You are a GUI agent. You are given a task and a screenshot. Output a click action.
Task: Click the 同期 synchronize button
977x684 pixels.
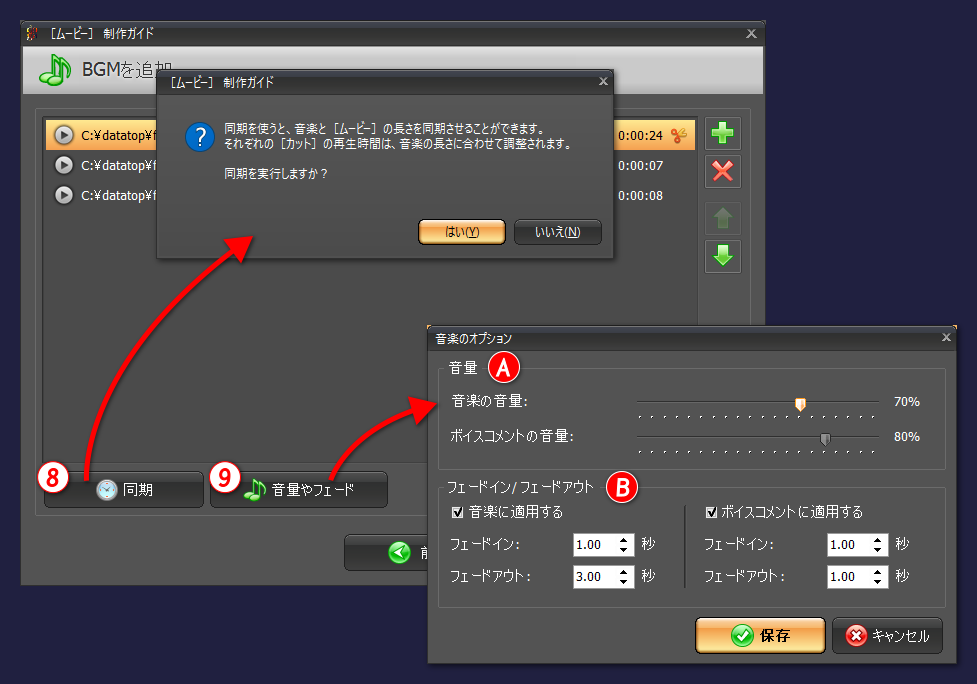point(123,489)
